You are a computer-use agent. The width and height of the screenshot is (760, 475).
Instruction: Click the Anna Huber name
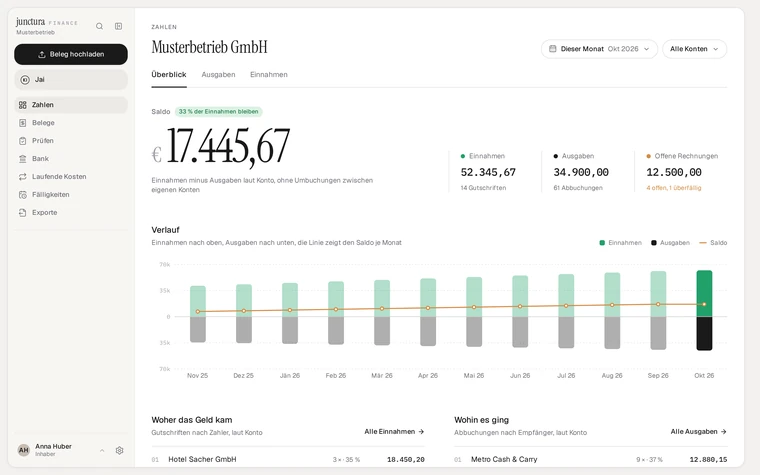click(53, 446)
